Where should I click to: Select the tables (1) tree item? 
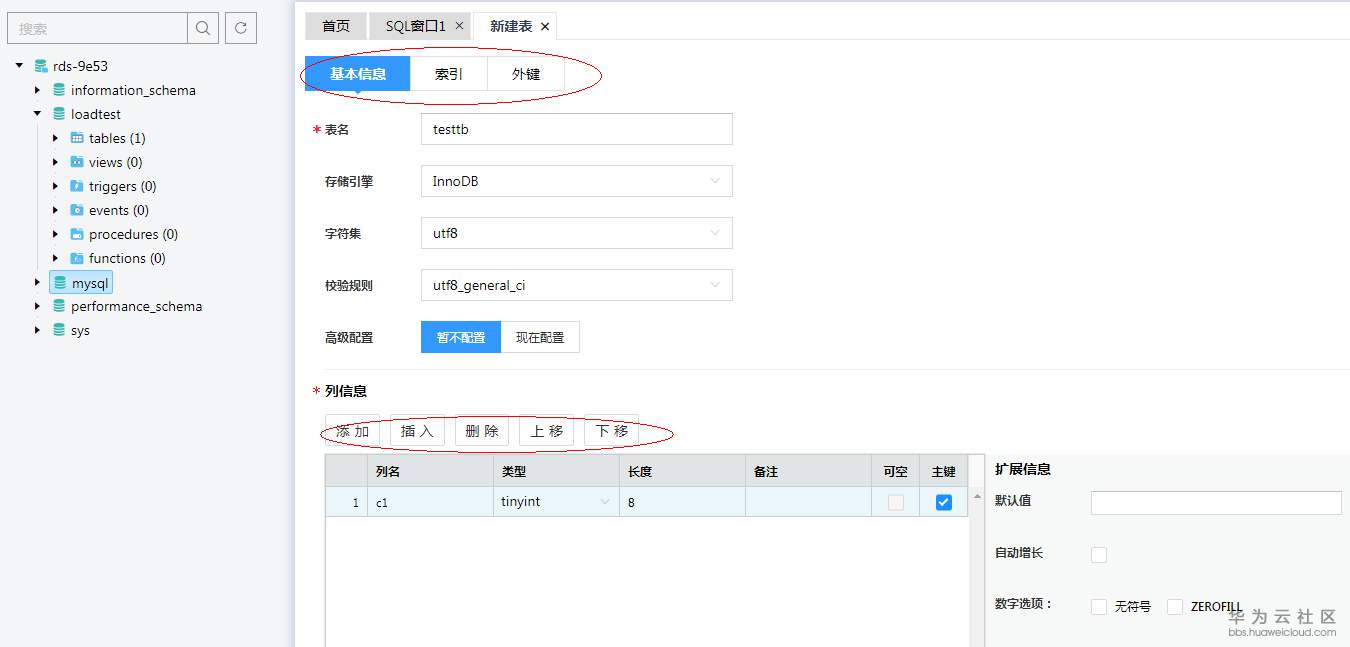pos(117,138)
